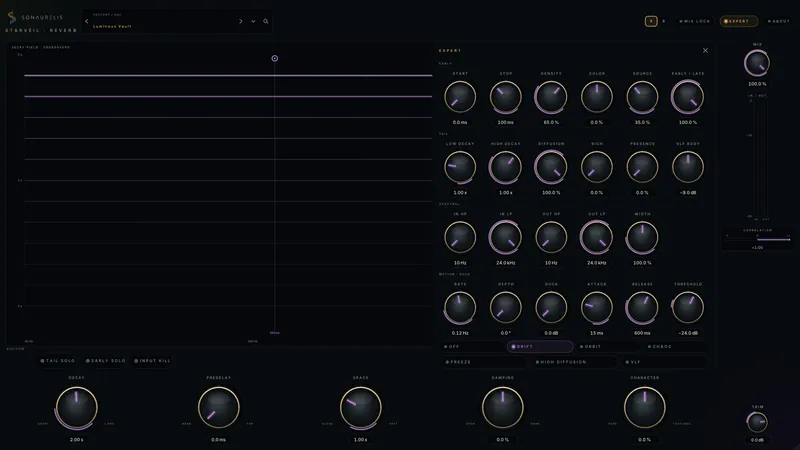Click the large Predelay knob
800x450 pixels.
(x=218, y=408)
